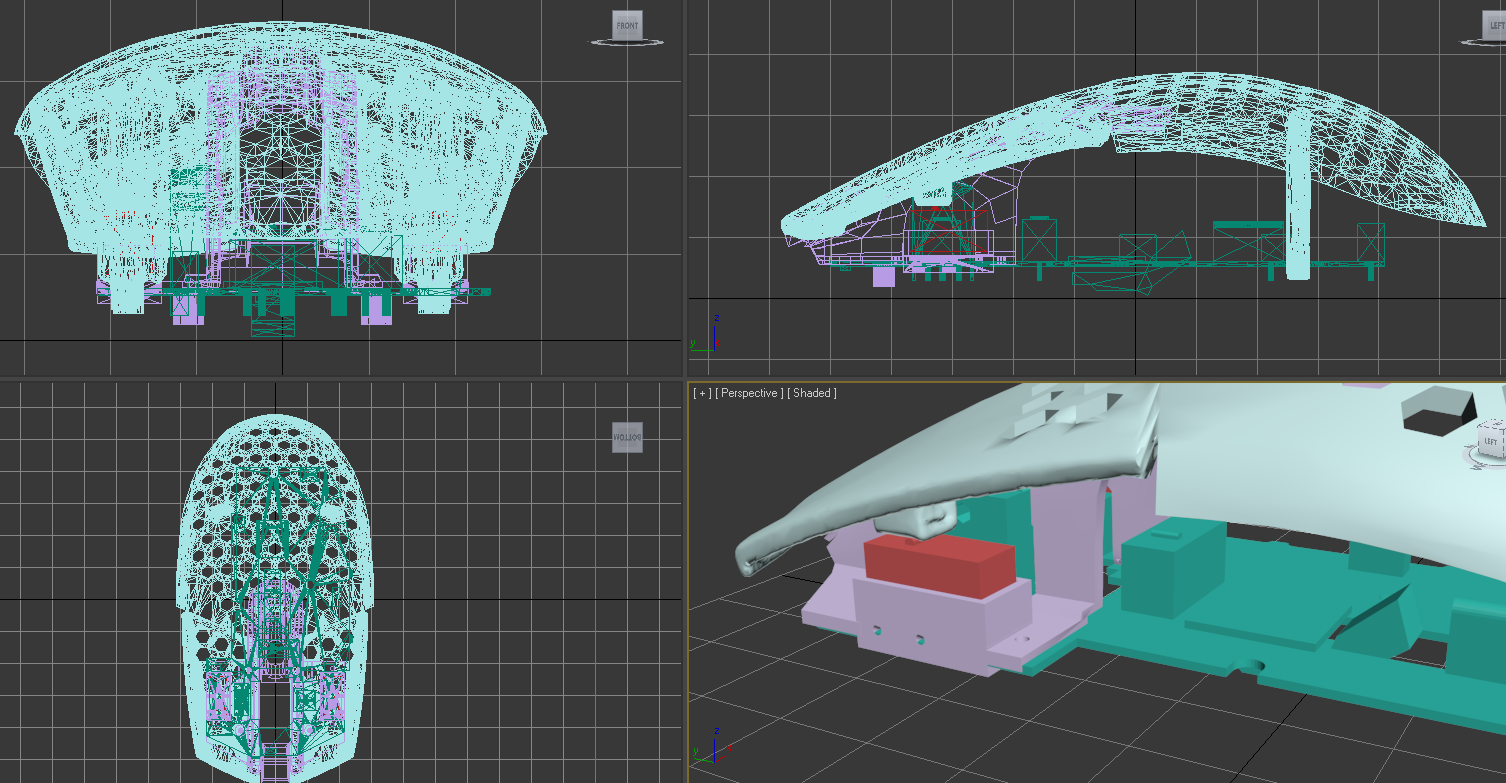Screen dimensions: 1506x783
Task: Click the mirrored BOTTOM ViewCube in the honeycomb viewport
Action: click(627, 437)
